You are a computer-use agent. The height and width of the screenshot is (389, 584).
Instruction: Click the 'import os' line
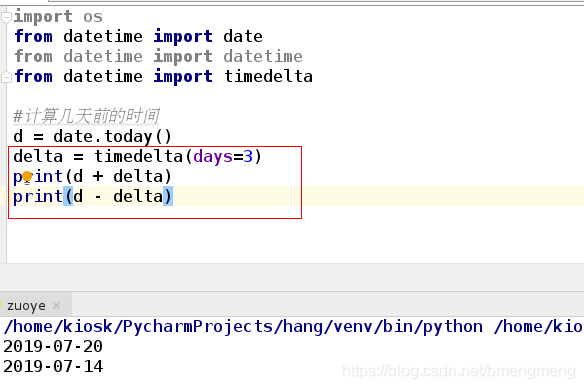(x=58, y=17)
